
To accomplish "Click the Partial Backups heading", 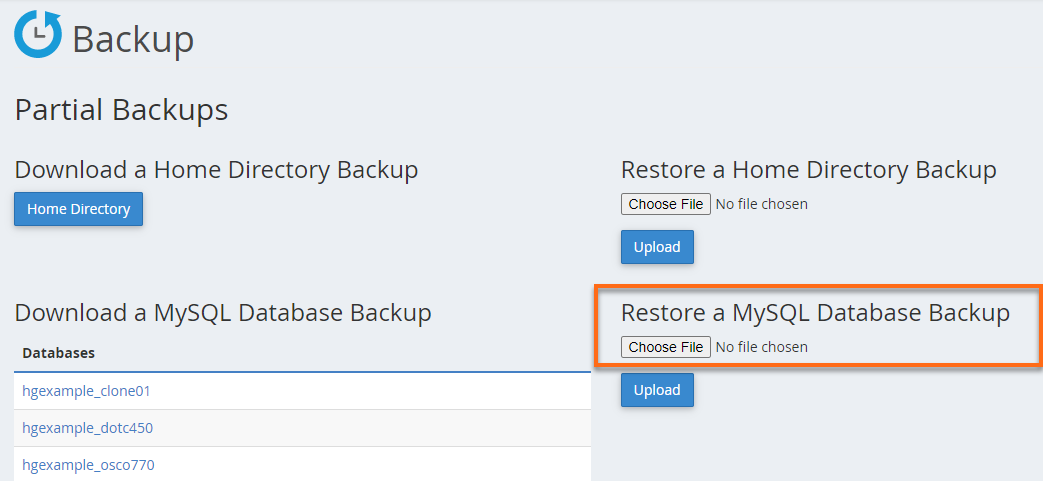I will click(x=121, y=110).
